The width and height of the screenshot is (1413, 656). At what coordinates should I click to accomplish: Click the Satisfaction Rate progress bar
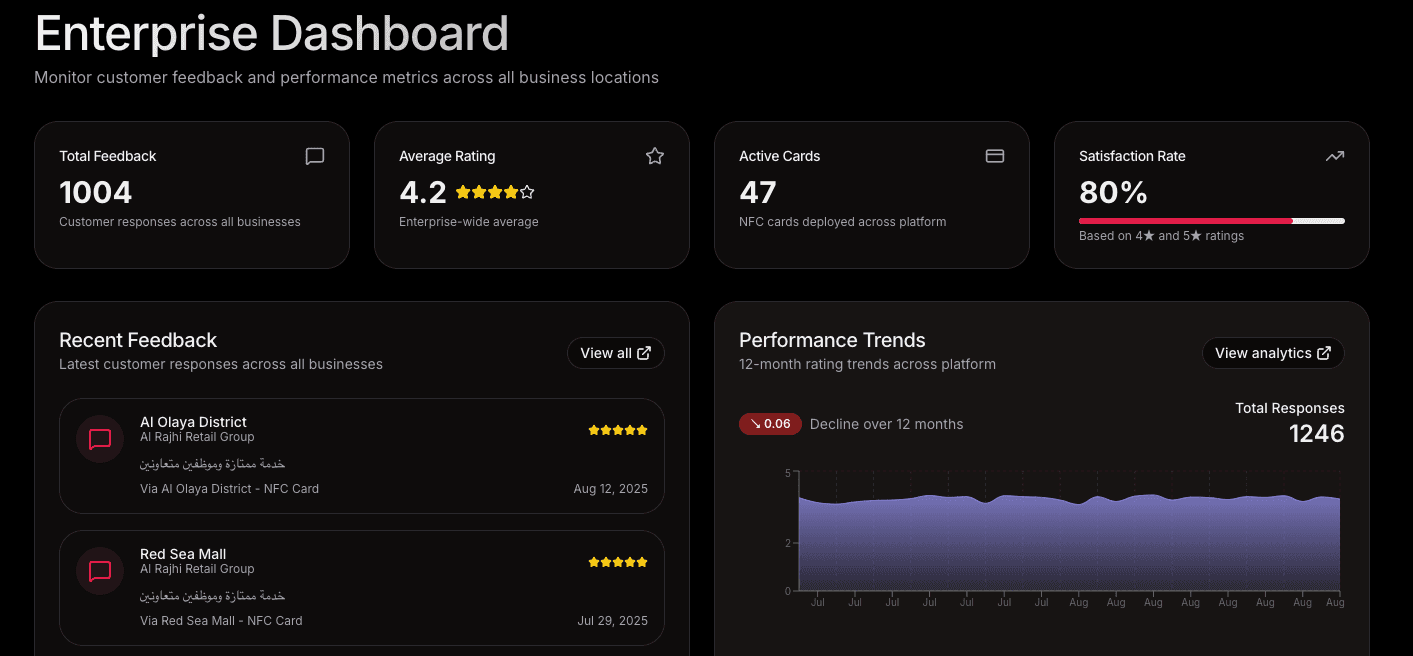tap(1211, 220)
